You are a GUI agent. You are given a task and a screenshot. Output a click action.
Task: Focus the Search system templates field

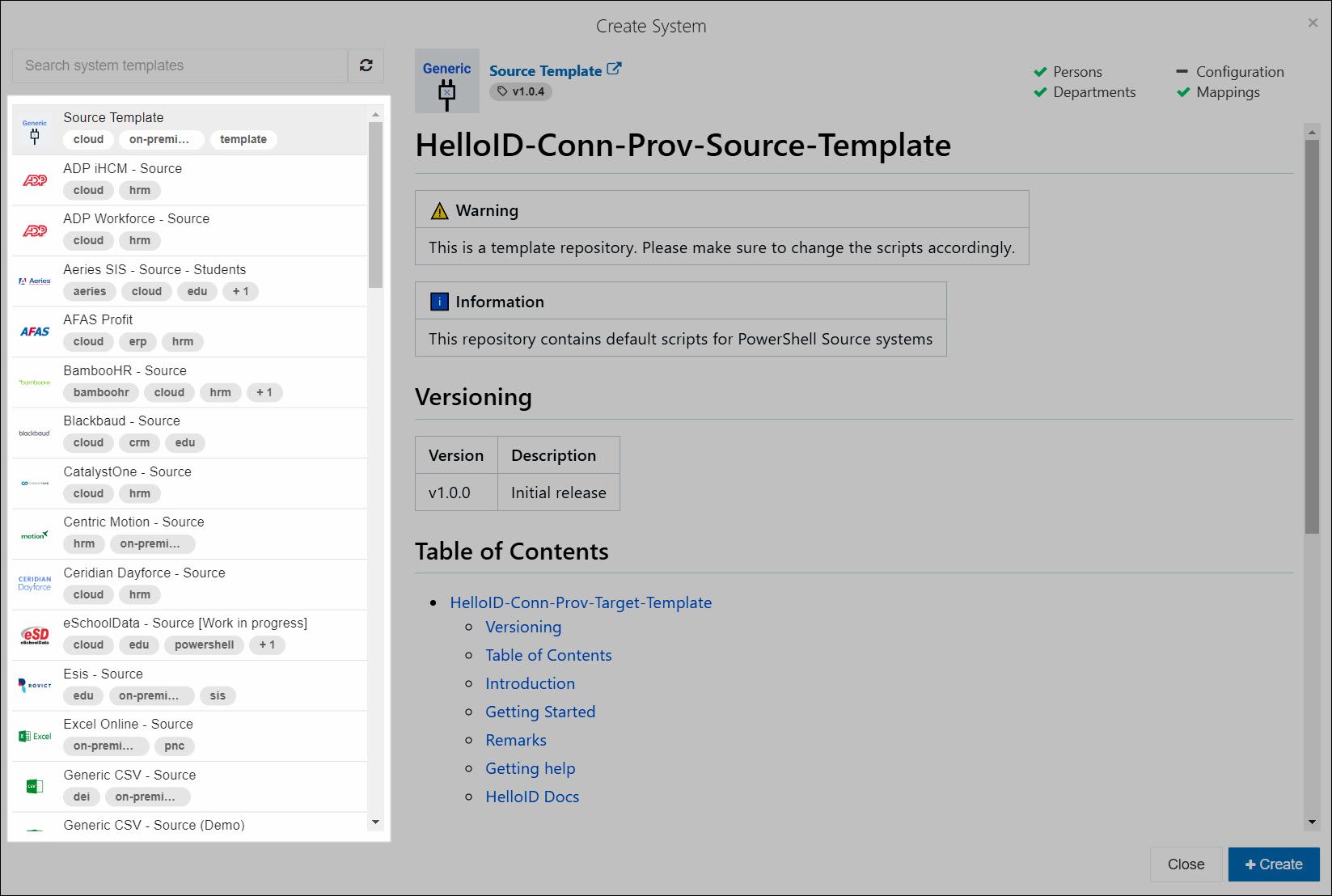coord(180,66)
